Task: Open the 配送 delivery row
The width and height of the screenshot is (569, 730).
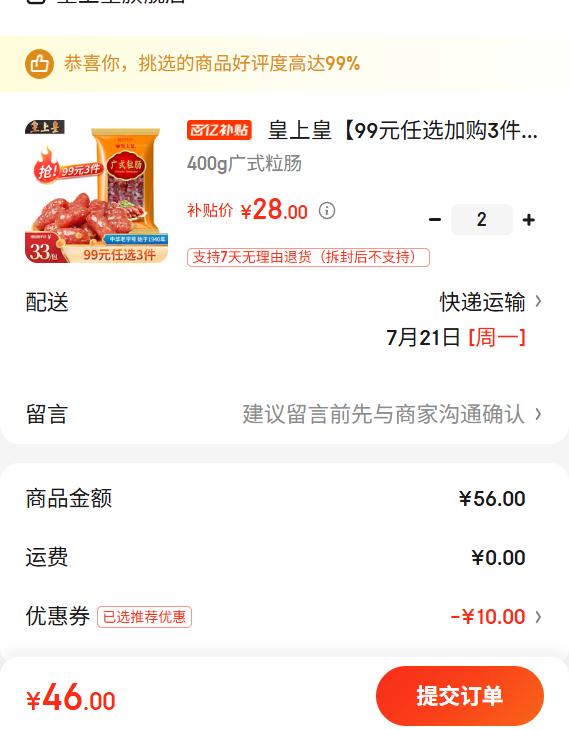Action: 284,302
